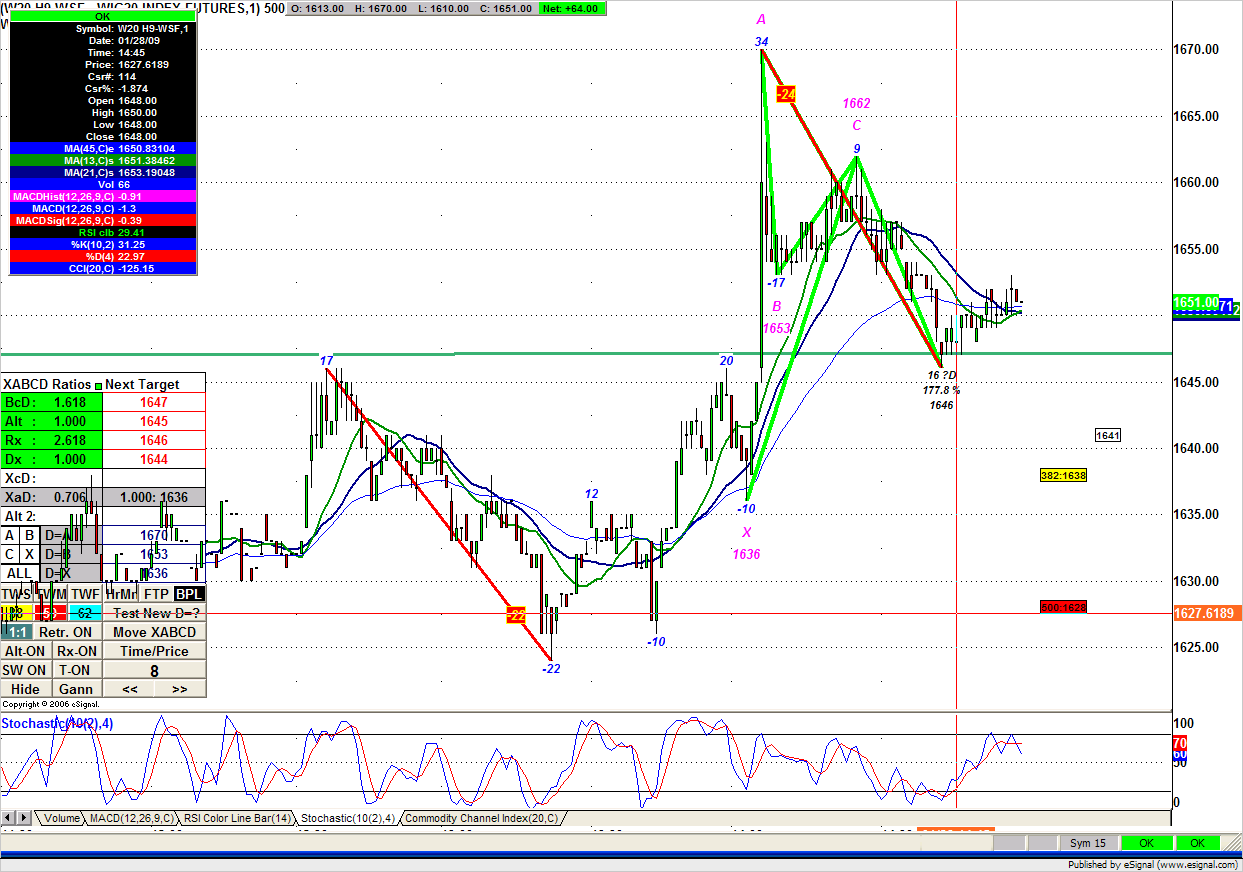Click the B point selector cell
Screen dimensions: 1243x872
(30, 535)
